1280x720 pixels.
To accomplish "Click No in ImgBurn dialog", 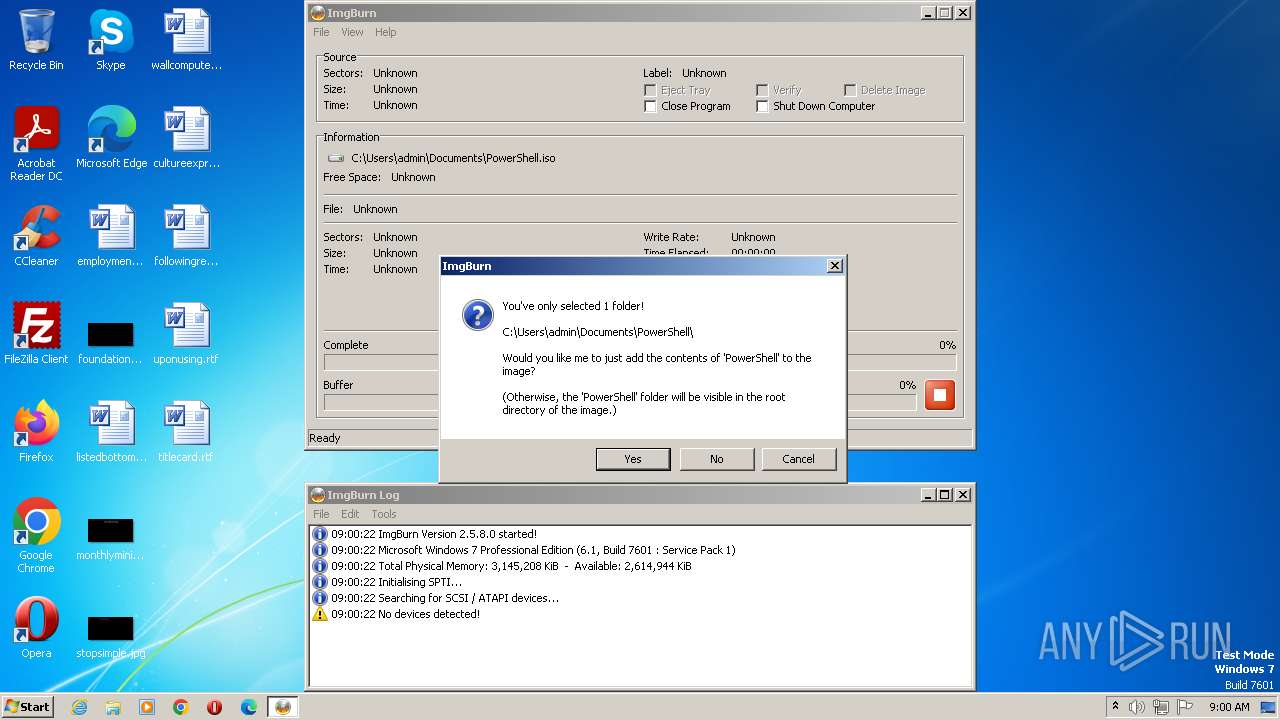I will point(717,459).
